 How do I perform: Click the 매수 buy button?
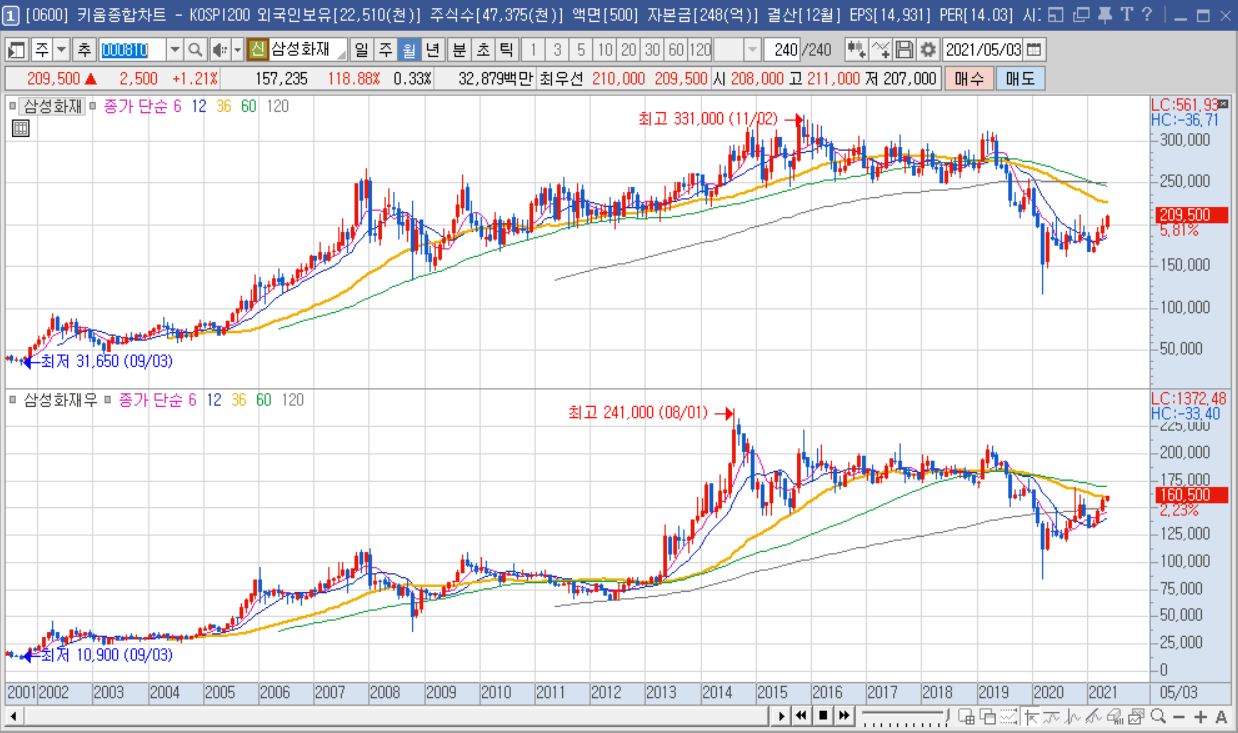click(969, 79)
